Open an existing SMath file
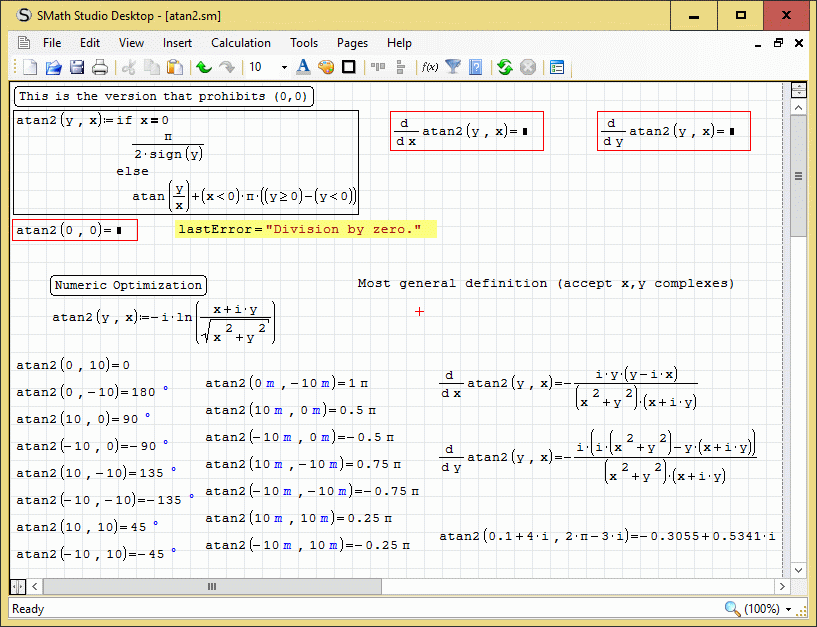 [x=52, y=67]
